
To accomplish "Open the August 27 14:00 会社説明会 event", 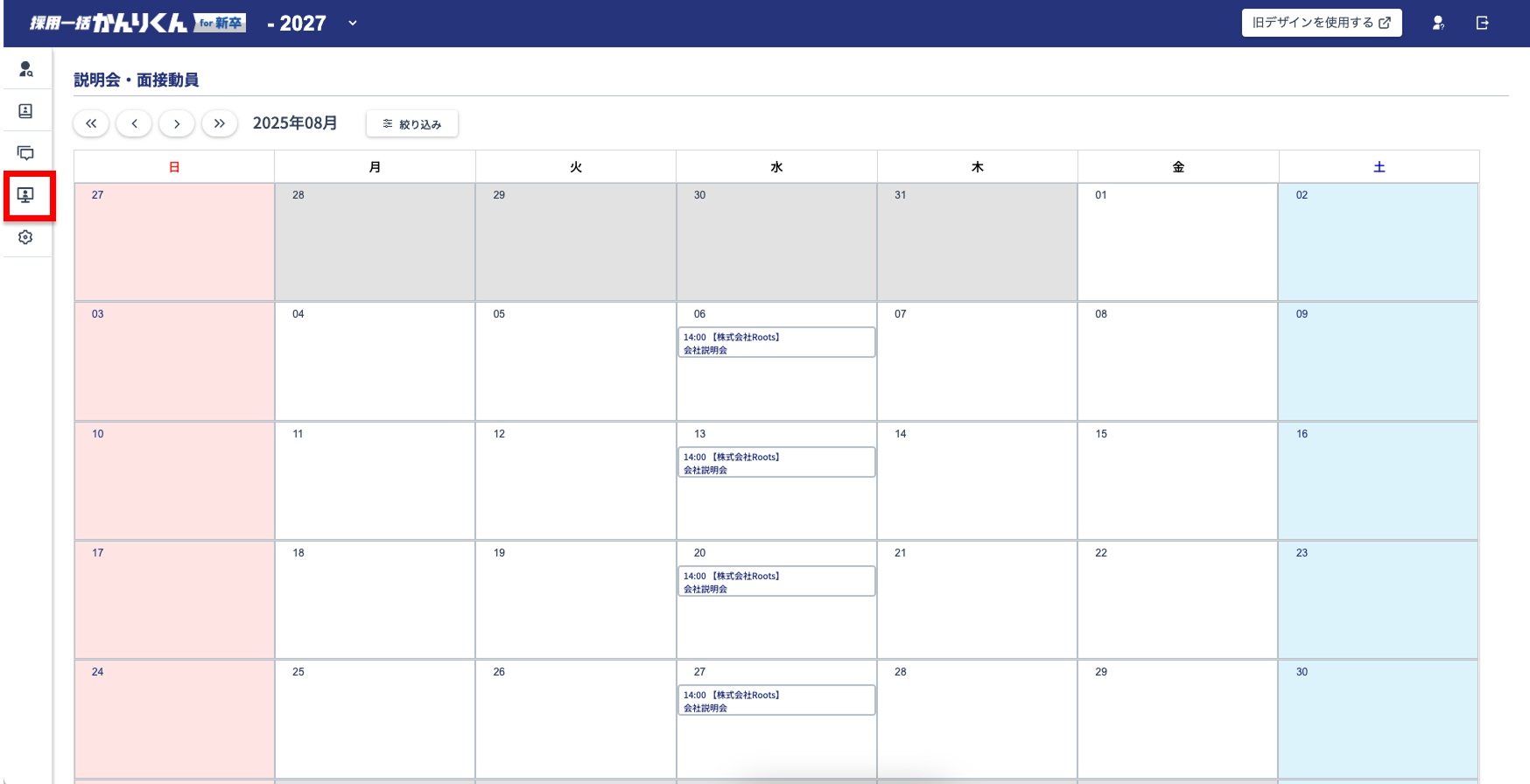I will [x=776, y=701].
